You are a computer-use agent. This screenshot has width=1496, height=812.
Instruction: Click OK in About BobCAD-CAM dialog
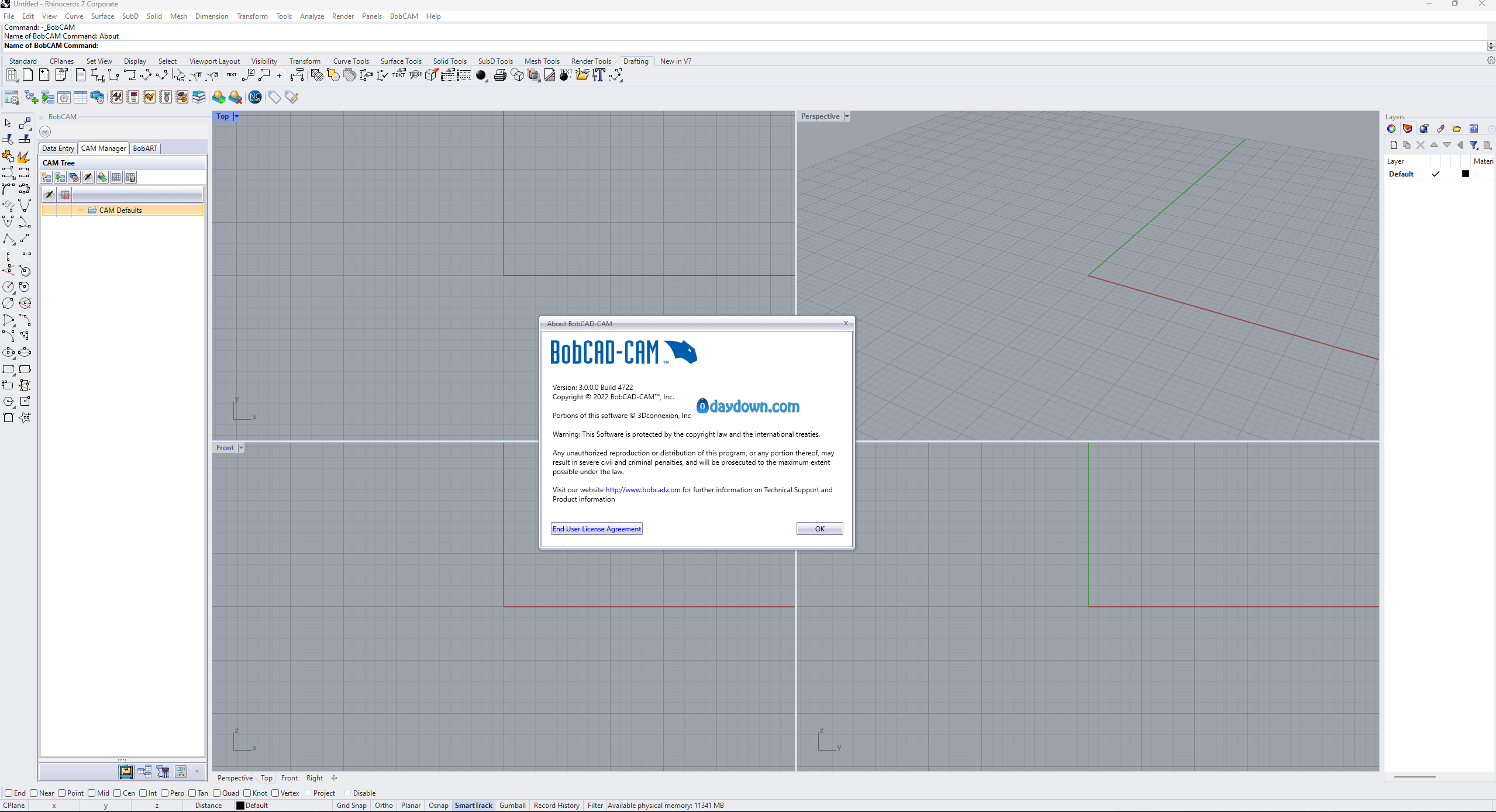click(x=819, y=528)
